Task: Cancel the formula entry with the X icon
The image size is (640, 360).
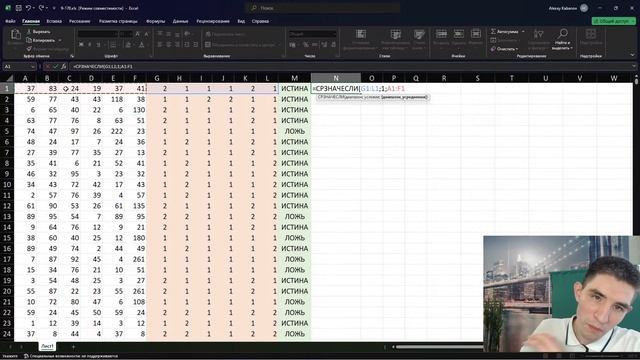Action: coord(47,66)
